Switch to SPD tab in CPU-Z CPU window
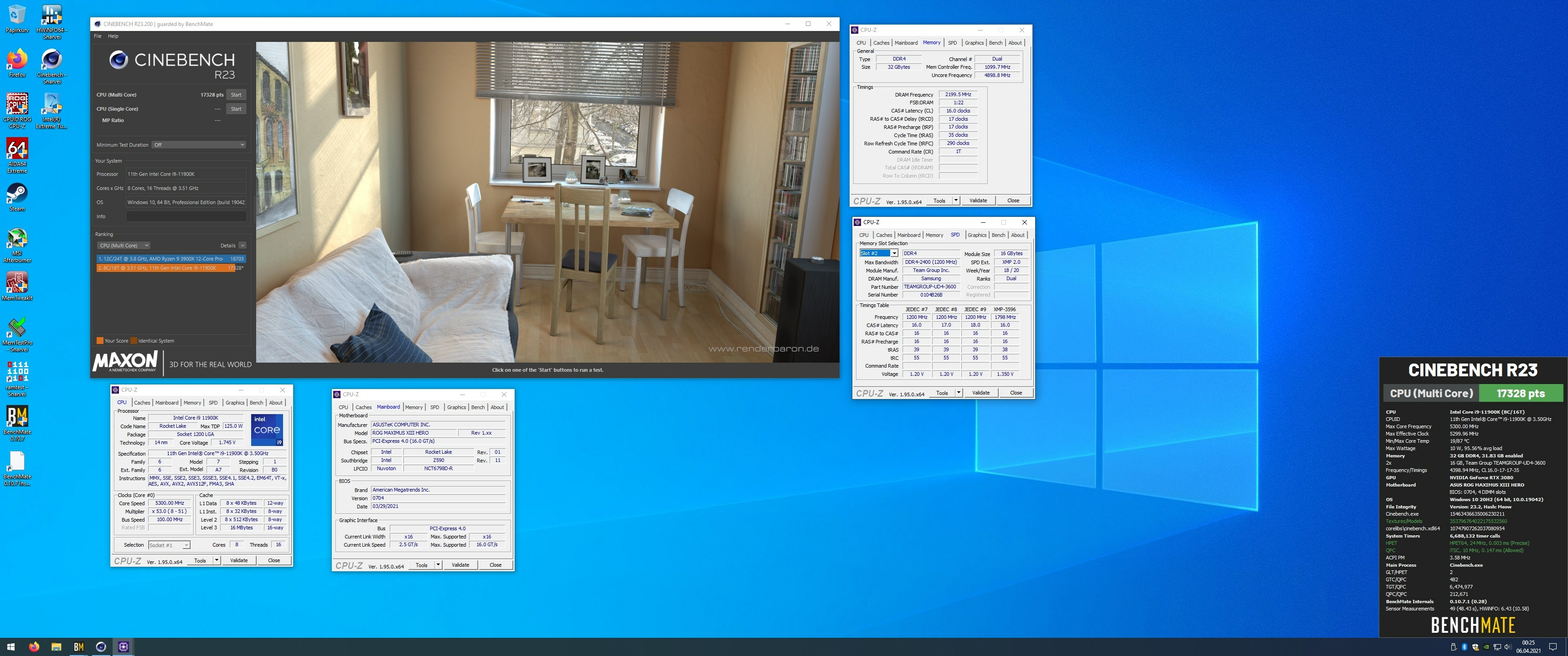Image resolution: width=1568 pixels, height=656 pixels. (213, 402)
